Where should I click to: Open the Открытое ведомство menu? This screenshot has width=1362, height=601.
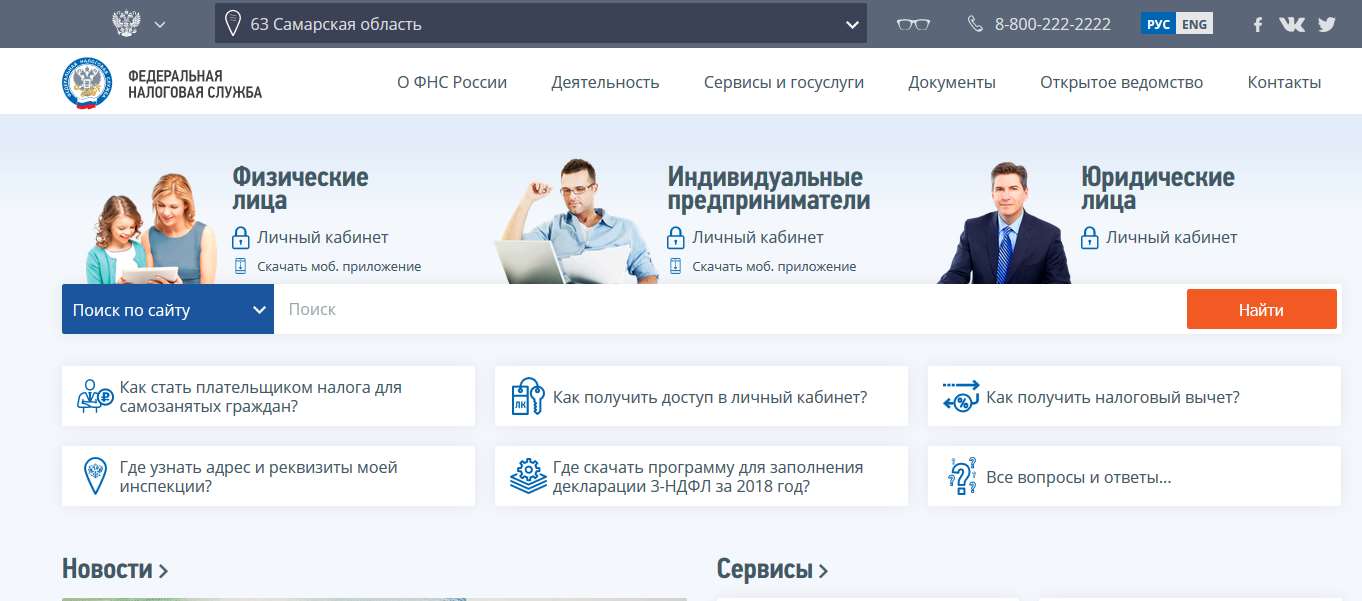tap(1121, 82)
